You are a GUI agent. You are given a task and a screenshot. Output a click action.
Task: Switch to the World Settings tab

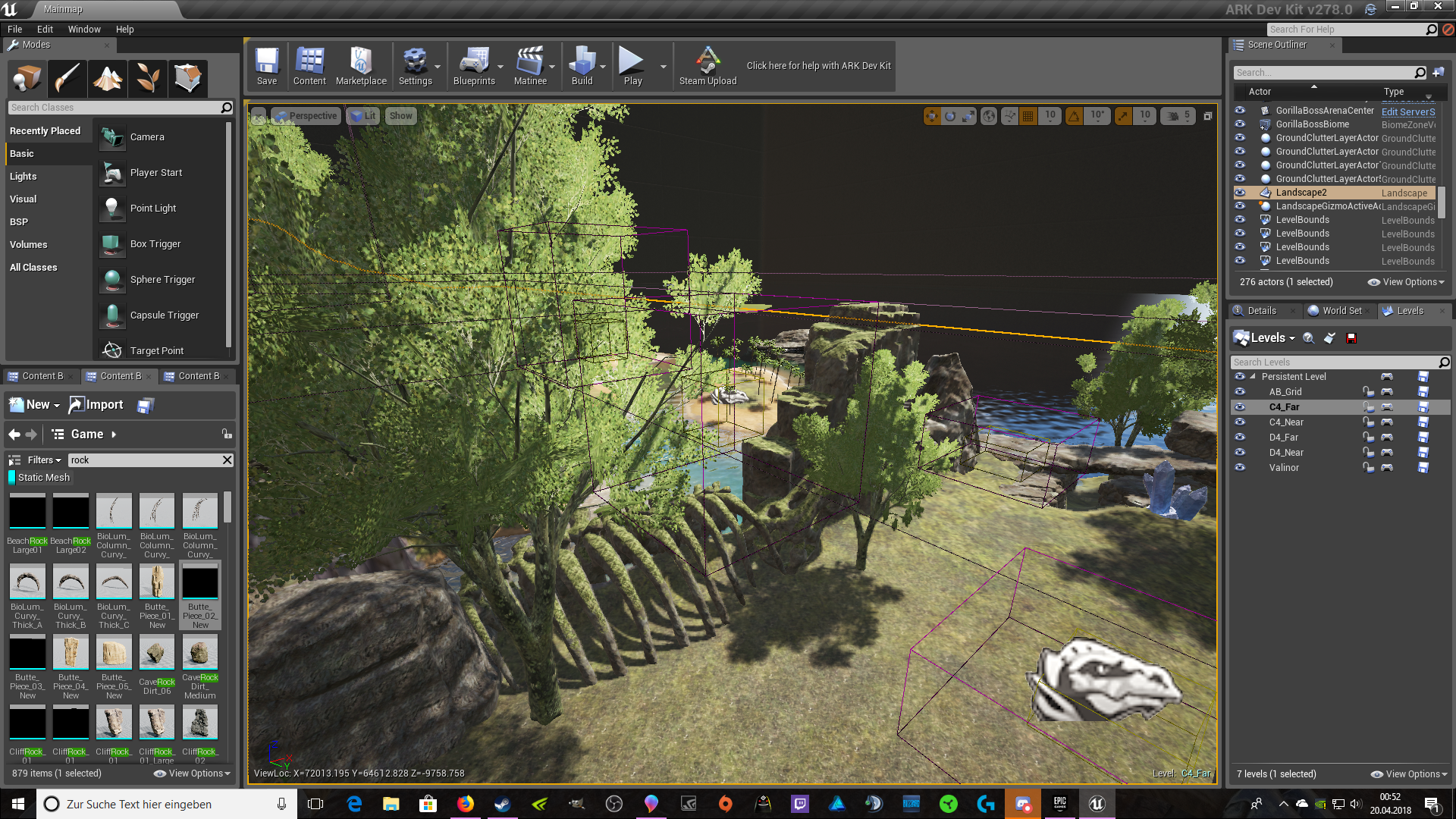pyautogui.click(x=1341, y=311)
